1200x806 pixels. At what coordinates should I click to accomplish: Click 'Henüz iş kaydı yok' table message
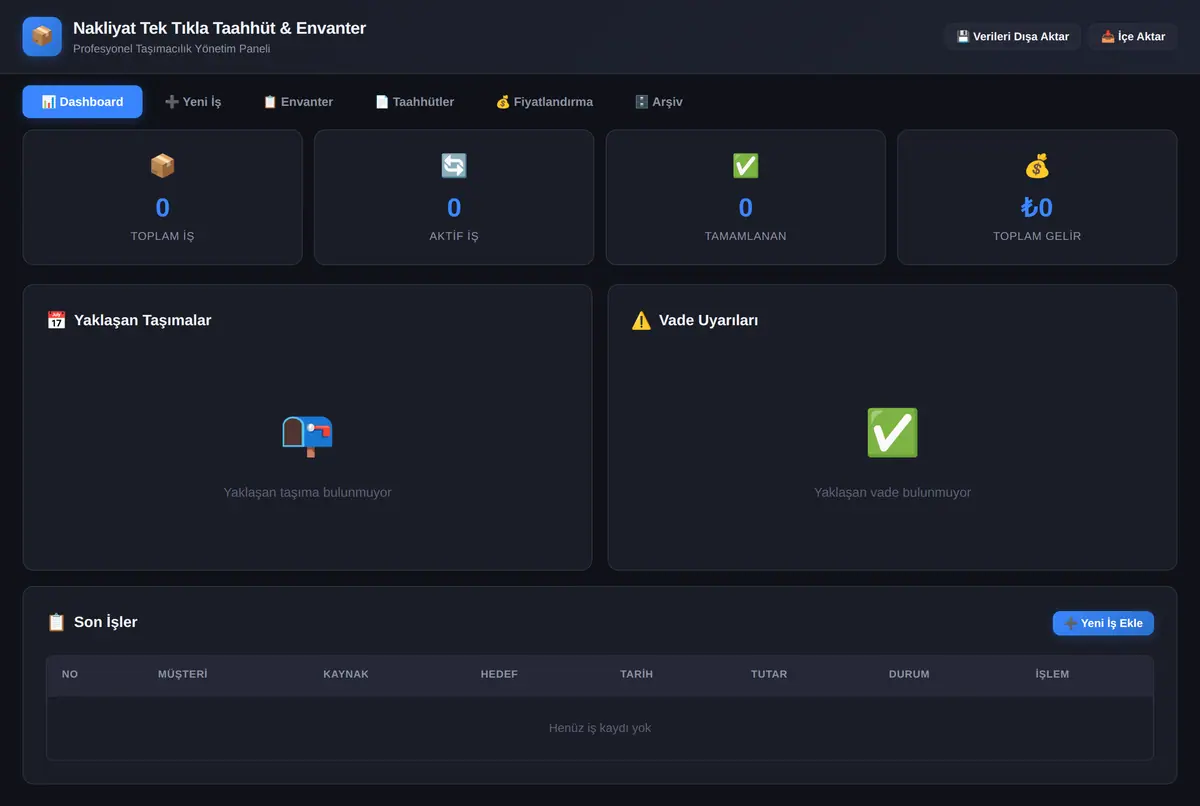(600, 728)
